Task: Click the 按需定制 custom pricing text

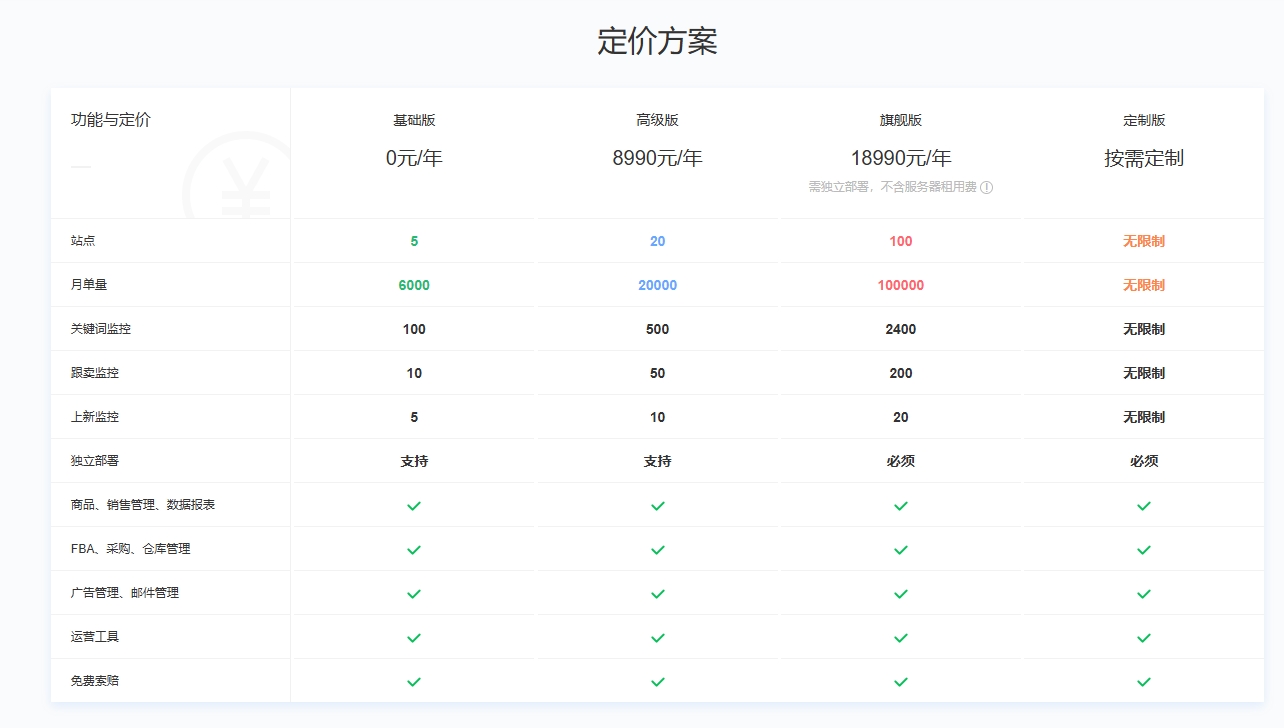Action: point(1144,158)
